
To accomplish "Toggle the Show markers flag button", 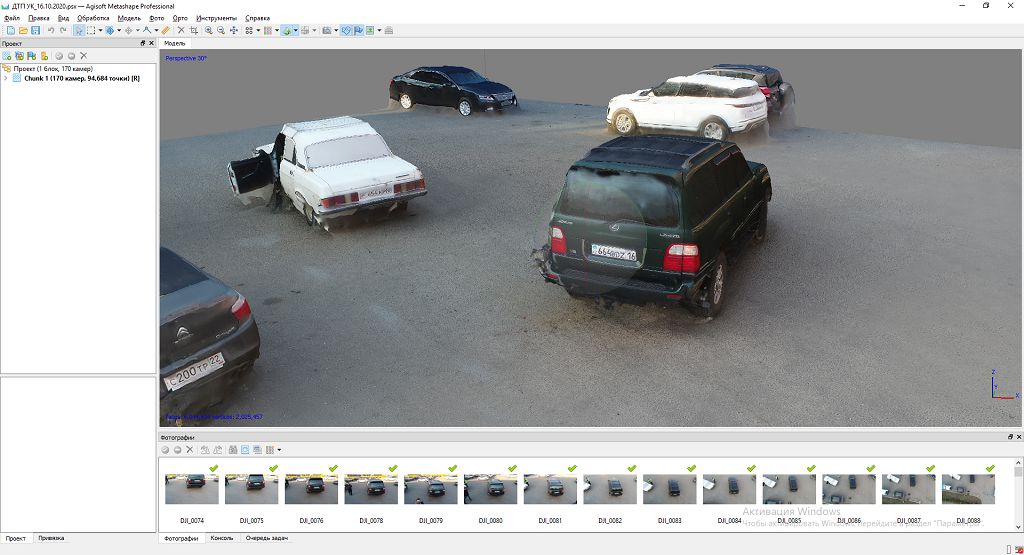I will tap(358, 31).
